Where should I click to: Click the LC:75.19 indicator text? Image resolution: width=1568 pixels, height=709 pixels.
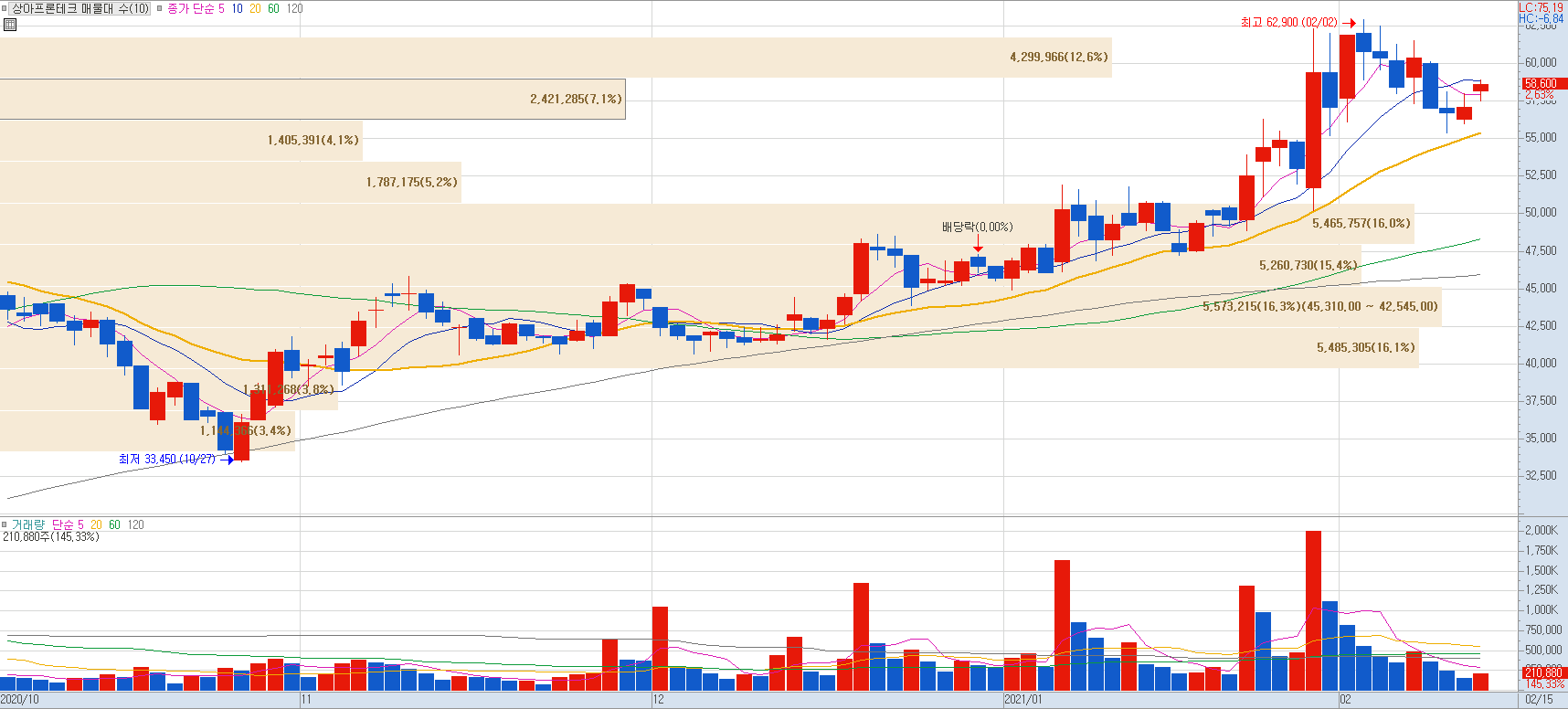click(1541, 7)
